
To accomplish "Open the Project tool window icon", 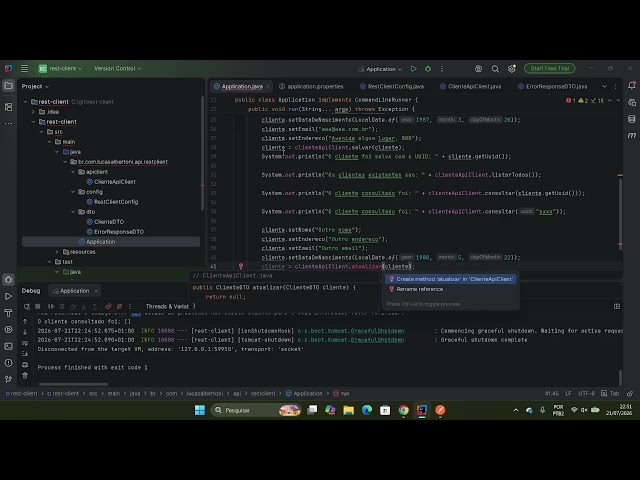I will (x=9, y=86).
